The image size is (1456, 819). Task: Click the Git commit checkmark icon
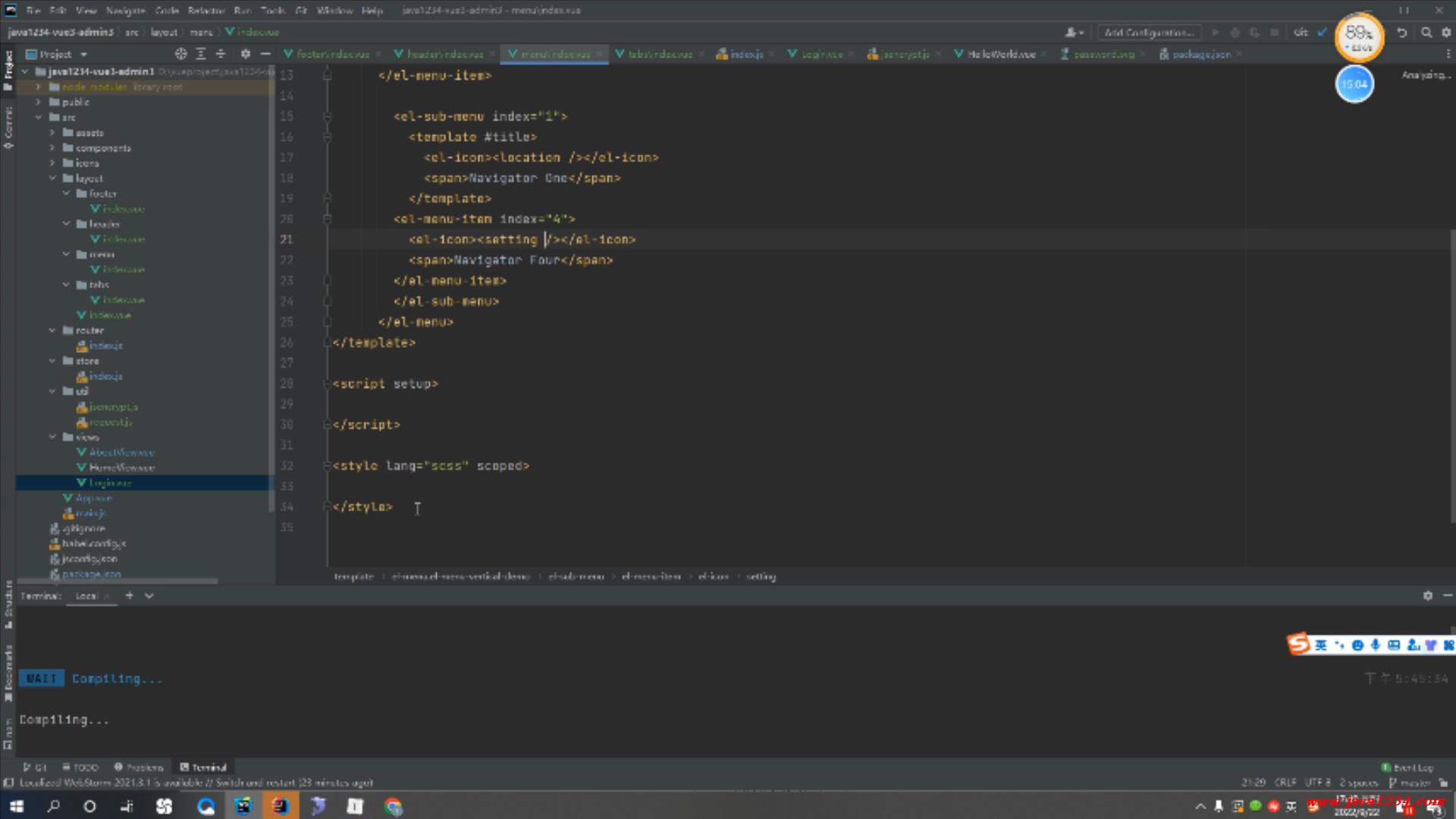[x=1323, y=33]
